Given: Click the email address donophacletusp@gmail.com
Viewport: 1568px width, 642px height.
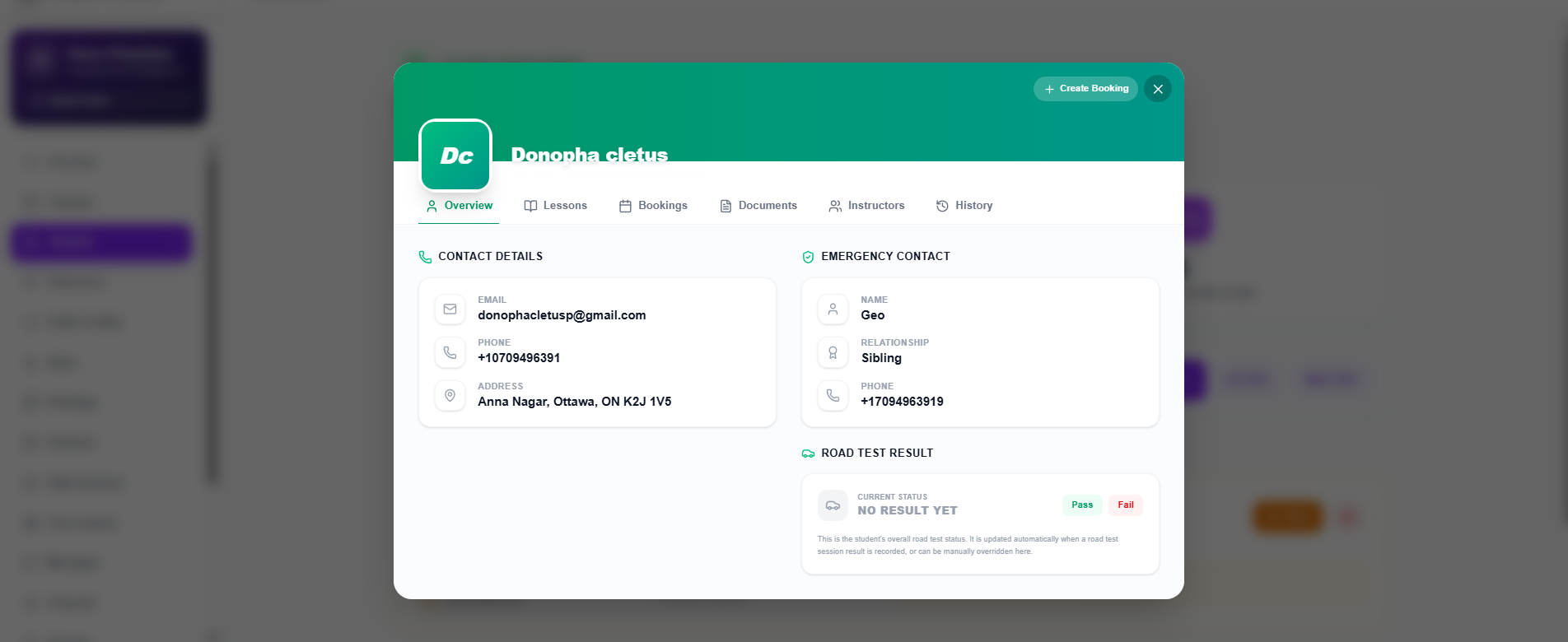Looking at the screenshot, I should point(562,315).
